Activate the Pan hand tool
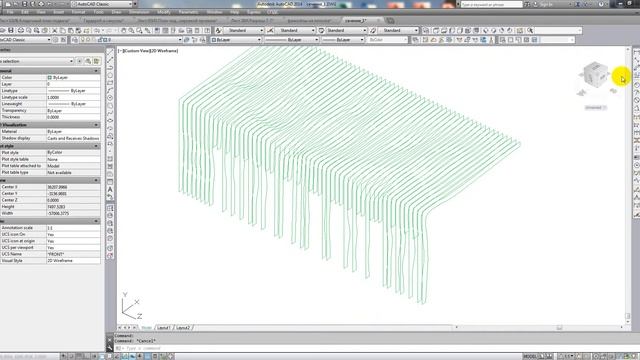 click(x=124, y=31)
